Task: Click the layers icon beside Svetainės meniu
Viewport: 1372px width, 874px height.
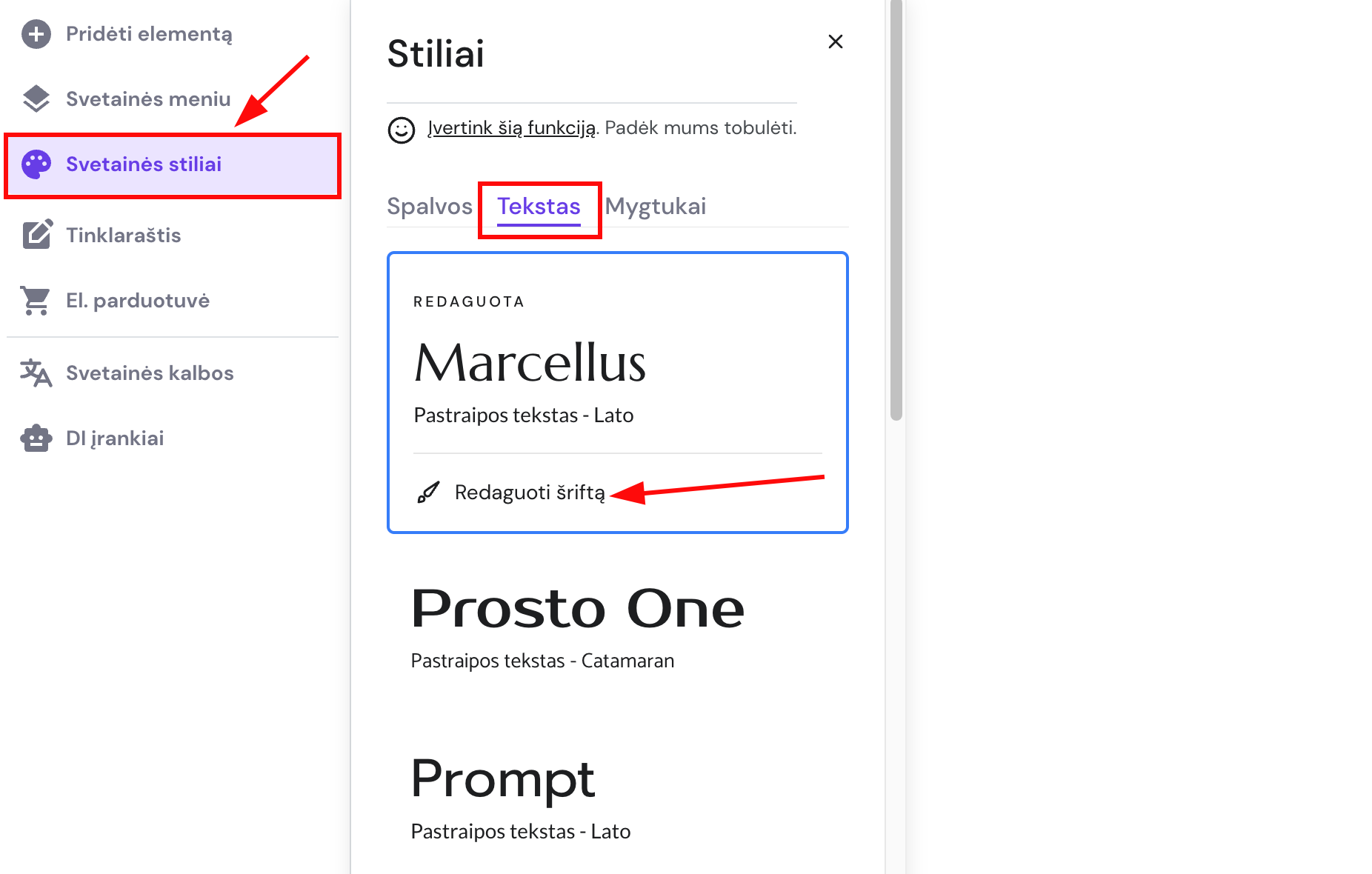Action: point(36,99)
